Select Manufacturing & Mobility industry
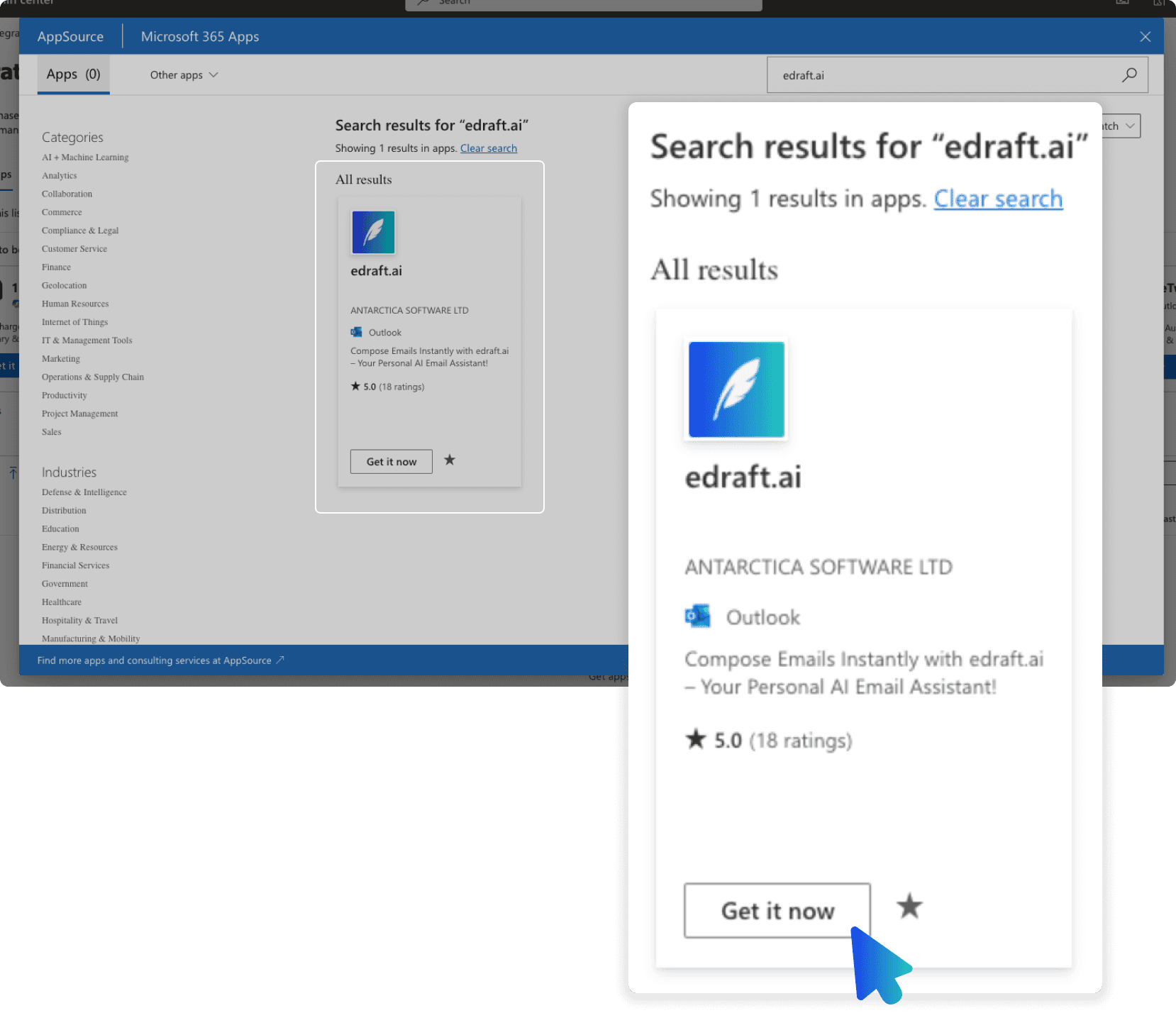The image size is (1176, 1013). pyautogui.click(x=91, y=638)
